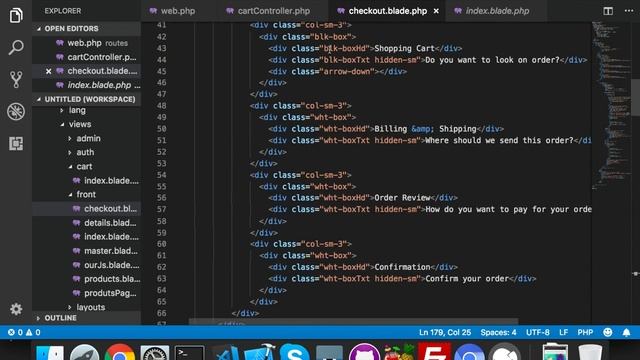The height and width of the screenshot is (360, 640).
Task: Launch Google Chrome from the dock
Action: 120,353
